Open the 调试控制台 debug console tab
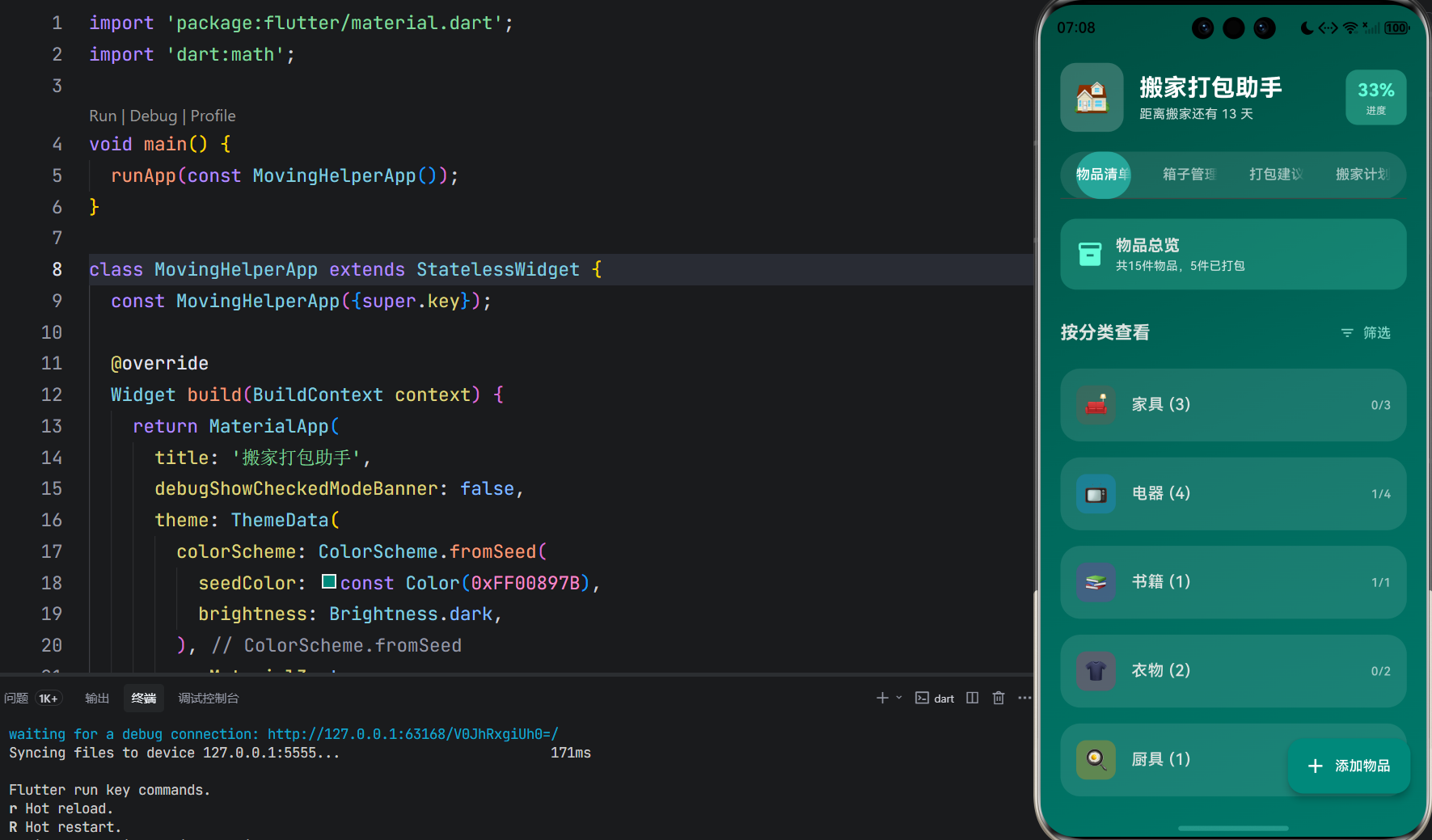 (209, 698)
